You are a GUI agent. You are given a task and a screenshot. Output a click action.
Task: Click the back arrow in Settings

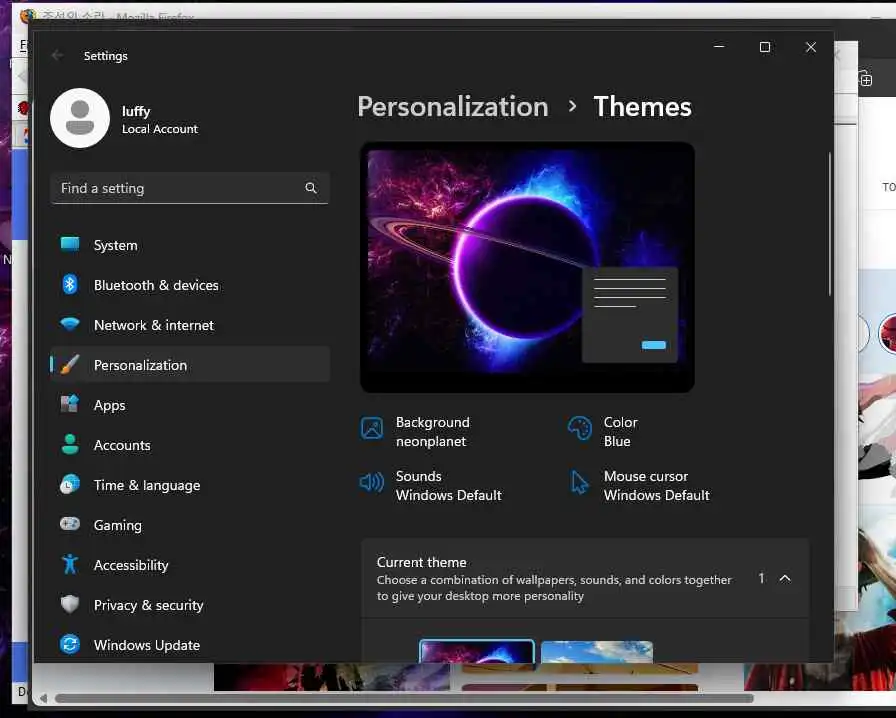tap(57, 55)
